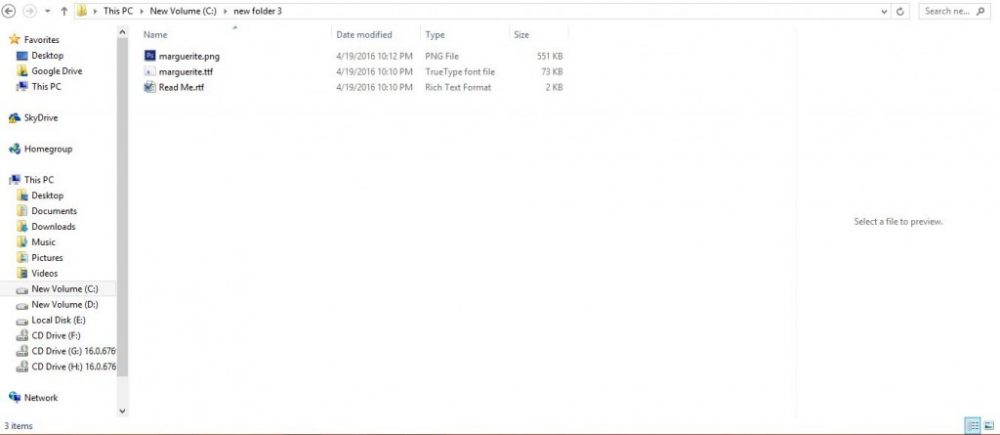This screenshot has height=435, width=1000.
Task: Click the Back navigation arrow
Action: (x=10, y=11)
